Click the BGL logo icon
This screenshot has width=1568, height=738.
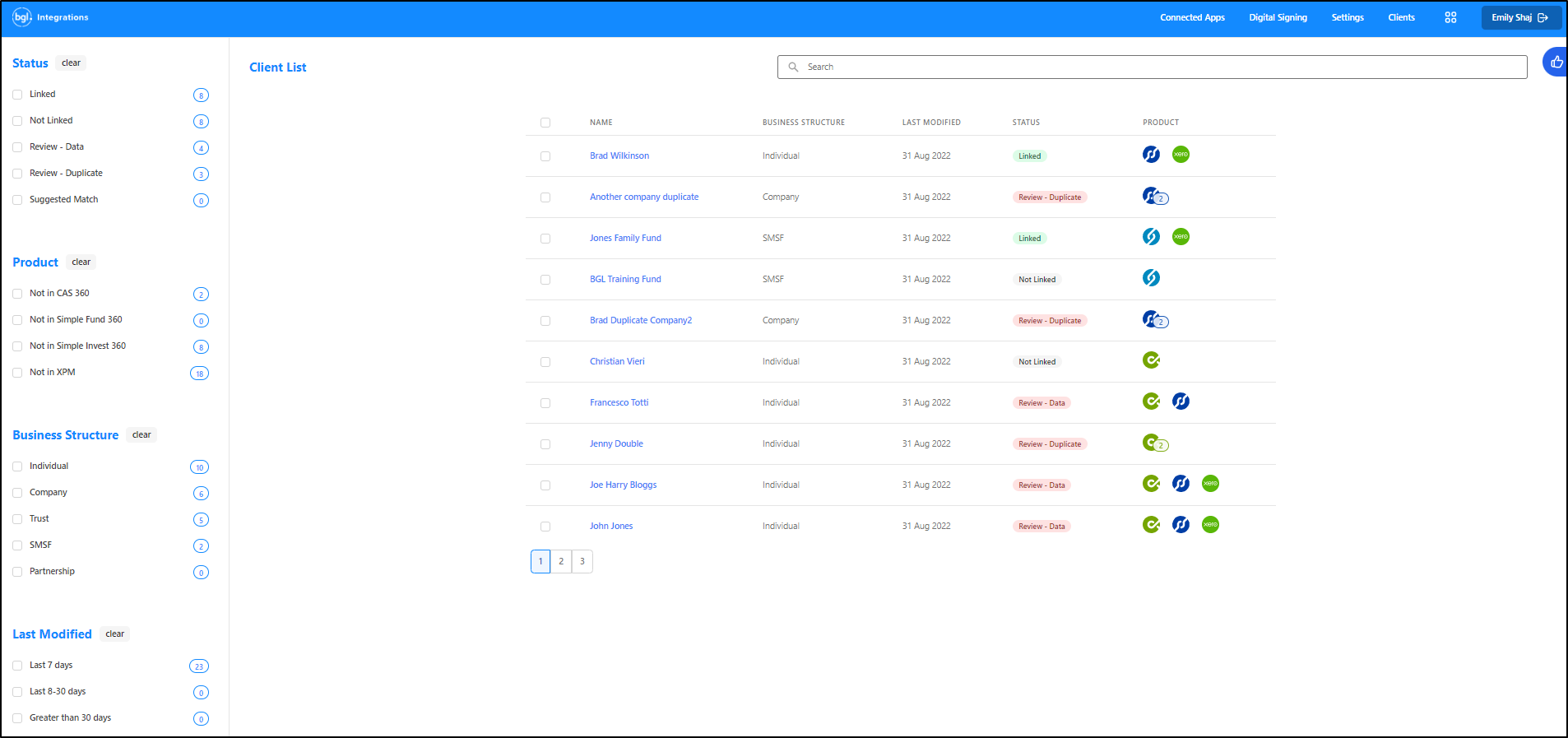(22, 17)
